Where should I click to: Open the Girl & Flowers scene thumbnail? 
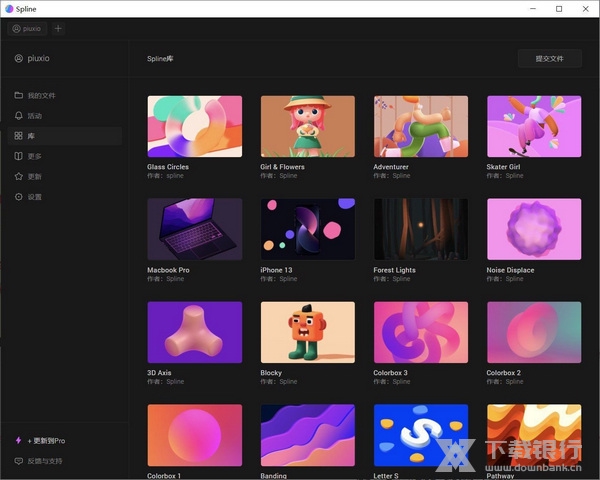pyautogui.click(x=307, y=126)
